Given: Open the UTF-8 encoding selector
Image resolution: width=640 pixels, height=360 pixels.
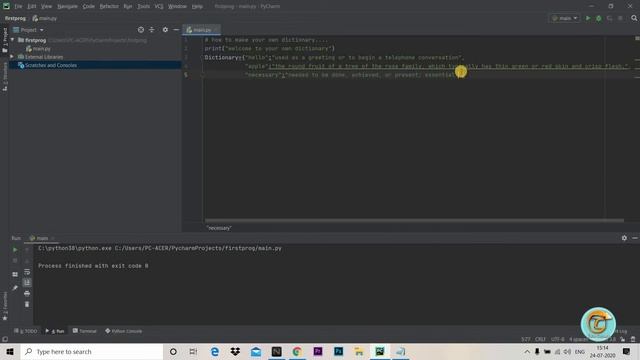Looking at the screenshot, I should coord(558,339).
